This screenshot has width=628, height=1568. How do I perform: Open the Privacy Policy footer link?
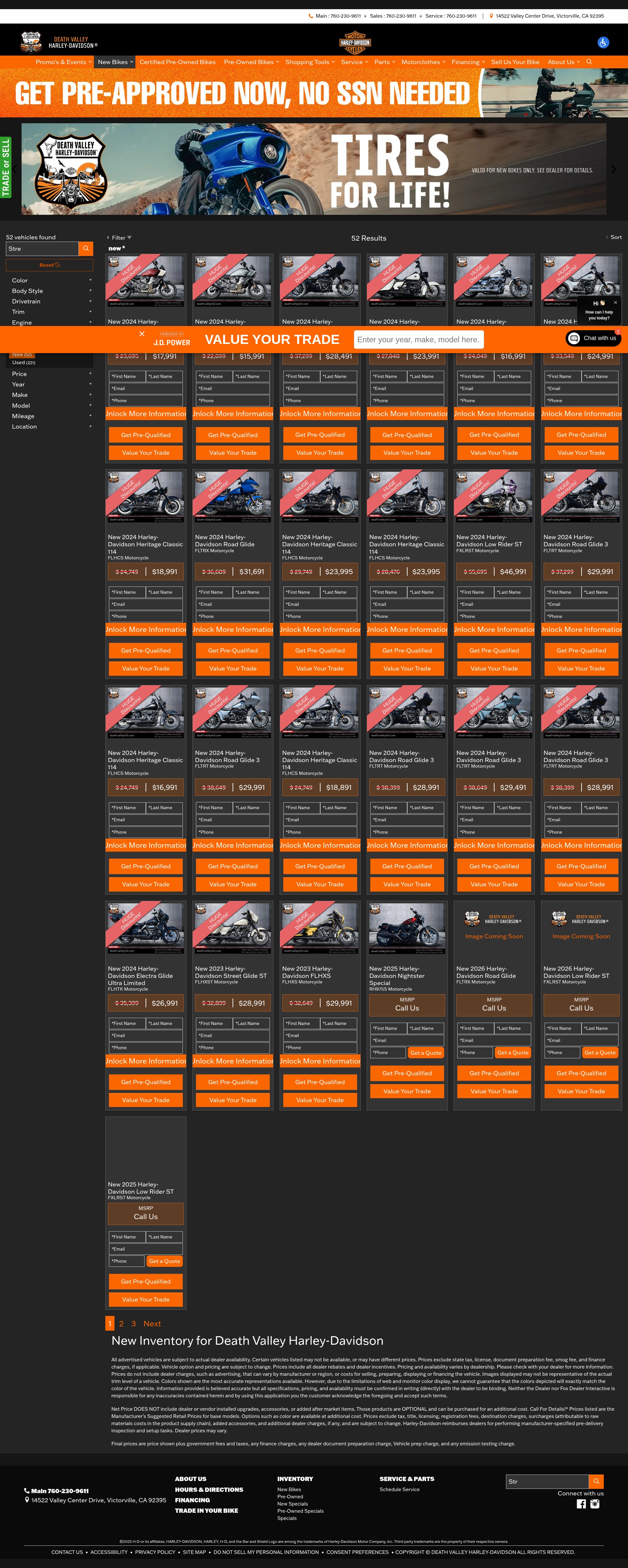[x=155, y=1552]
